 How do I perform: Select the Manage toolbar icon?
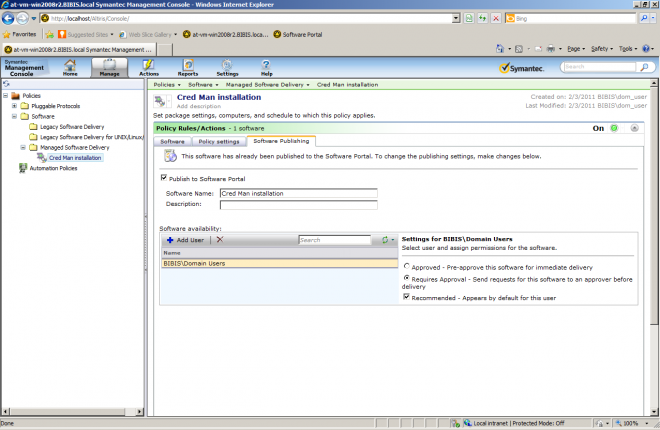tap(109, 67)
